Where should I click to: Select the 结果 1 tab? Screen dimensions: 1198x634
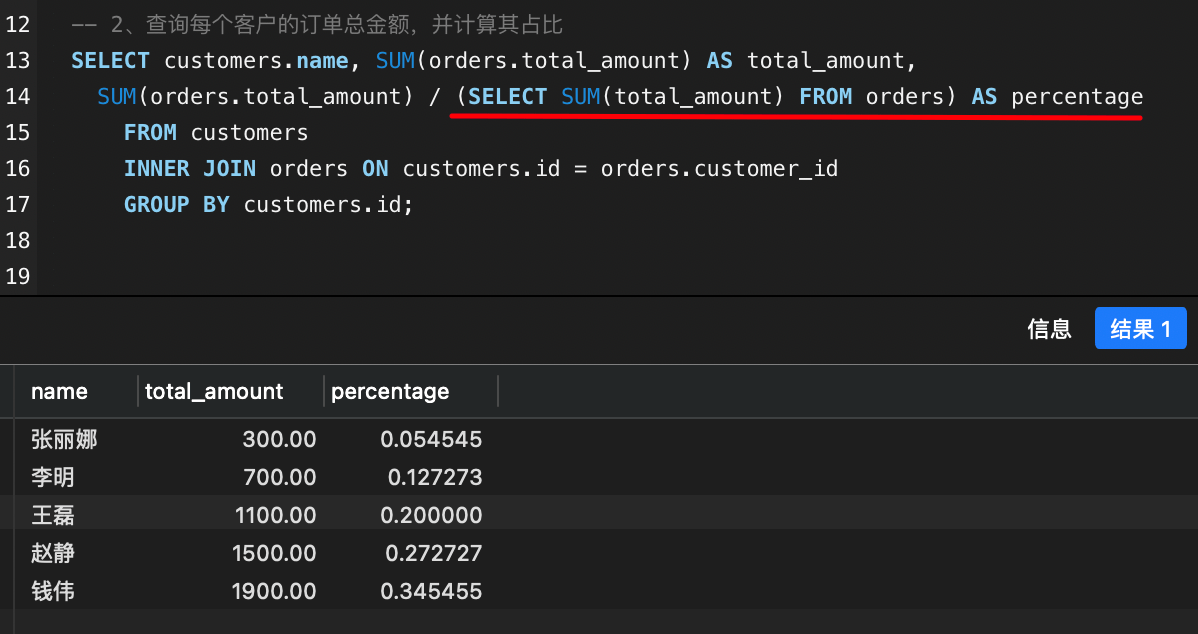tap(1140, 329)
